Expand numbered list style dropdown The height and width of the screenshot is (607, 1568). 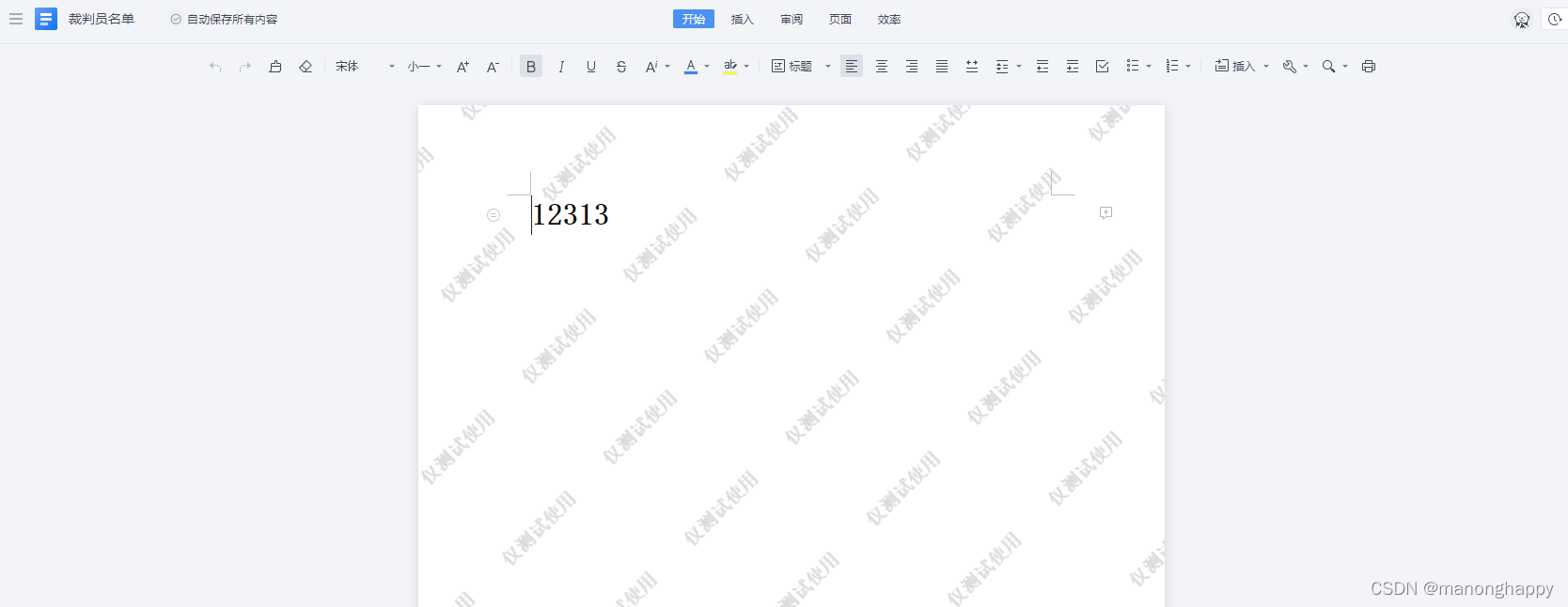pos(1188,67)
